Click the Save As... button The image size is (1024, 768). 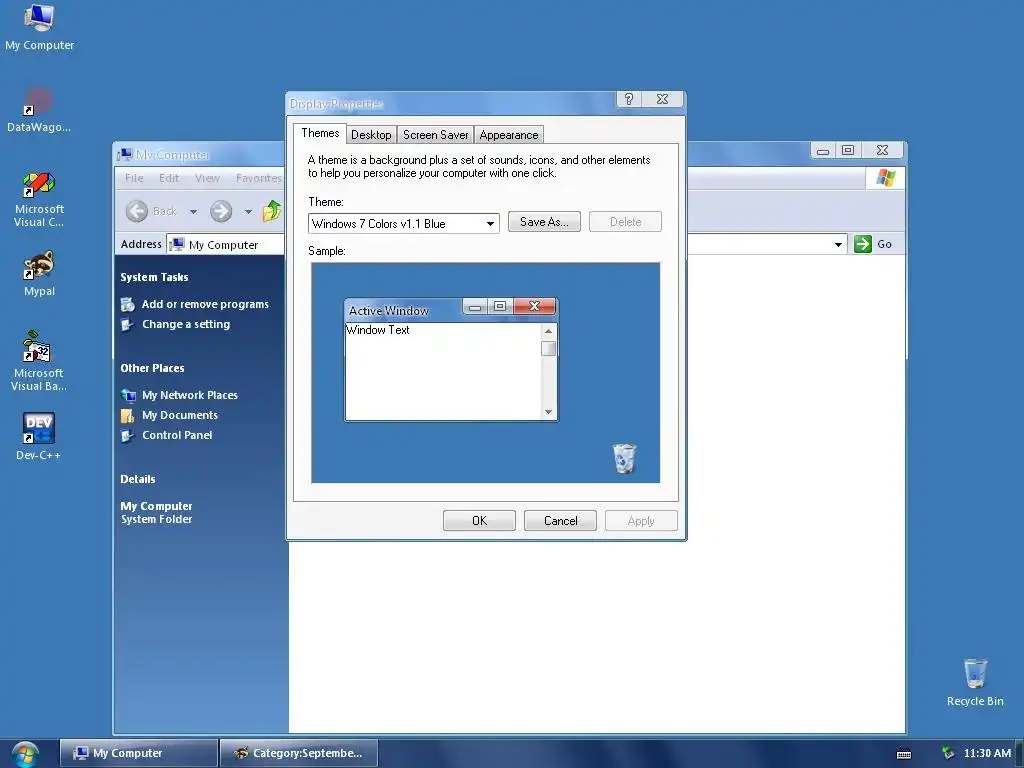(x=544, y=222)
